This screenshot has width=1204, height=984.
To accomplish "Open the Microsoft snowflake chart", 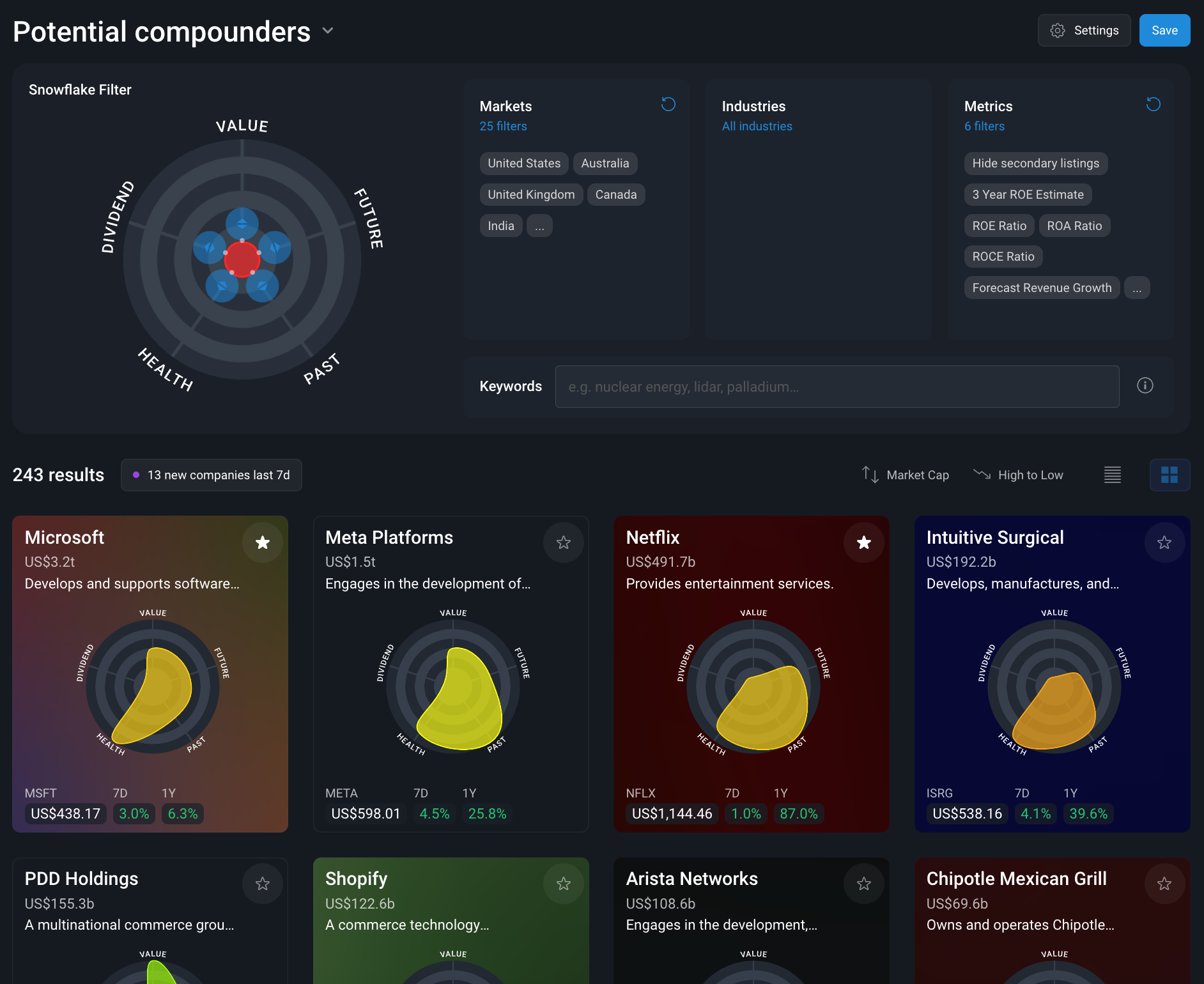I will point(153,687).
